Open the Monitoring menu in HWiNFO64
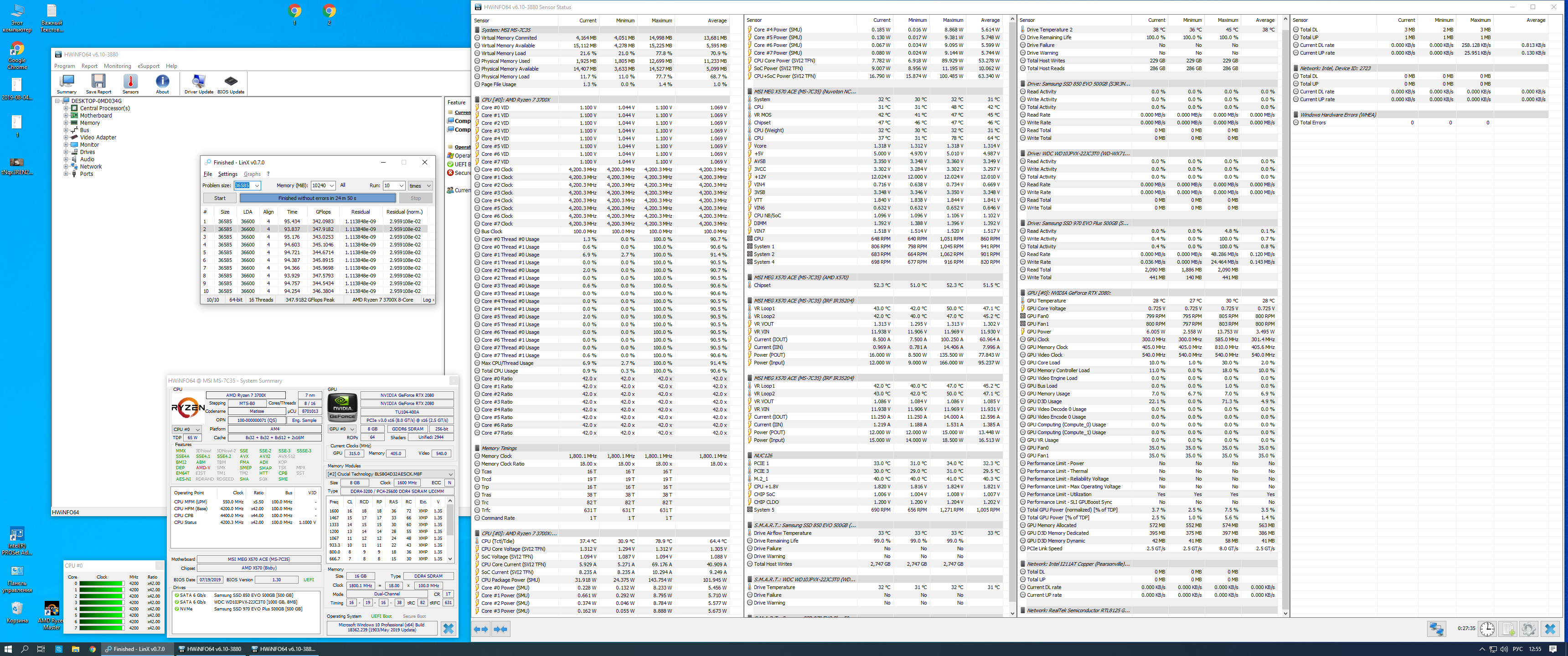Screen dimensions: 1568x656 (x=118, y=66)
